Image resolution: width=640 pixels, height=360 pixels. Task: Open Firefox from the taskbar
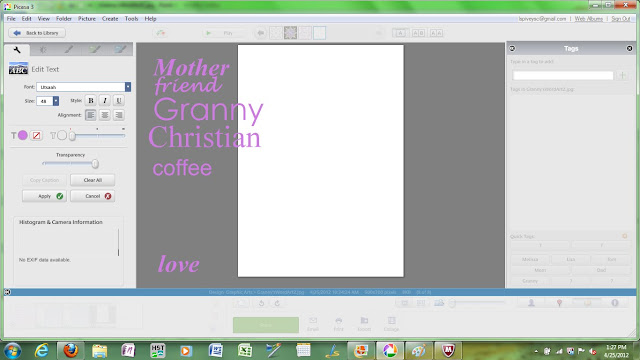(x=71, y=351)
